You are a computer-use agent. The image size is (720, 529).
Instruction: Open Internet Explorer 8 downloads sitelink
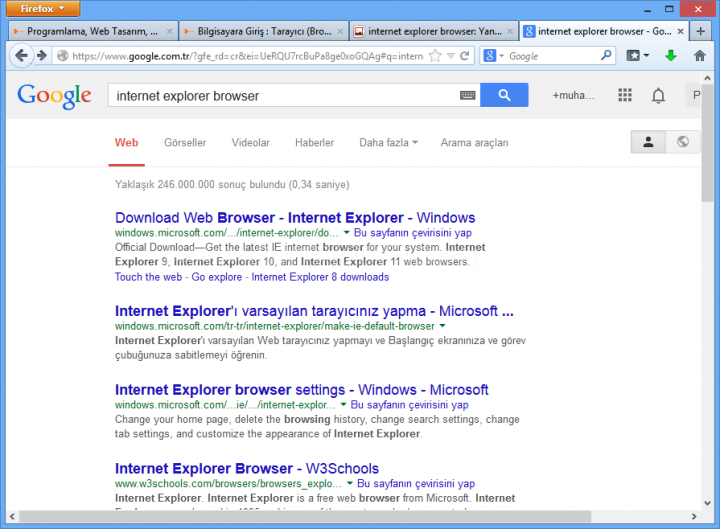point(320,277)
